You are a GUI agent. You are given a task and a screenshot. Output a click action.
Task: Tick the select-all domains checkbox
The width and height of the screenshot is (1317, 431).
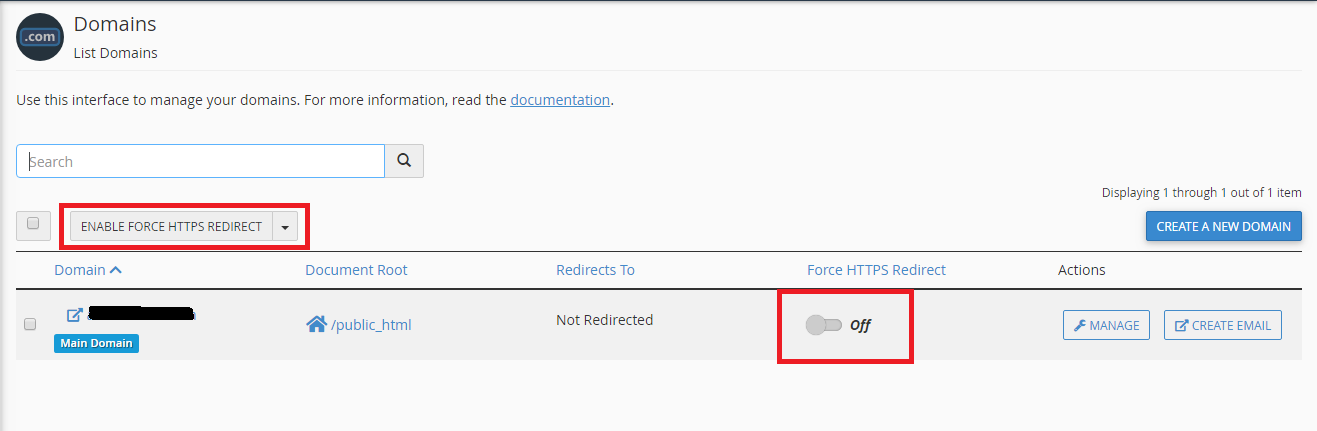tap(33, 225)
